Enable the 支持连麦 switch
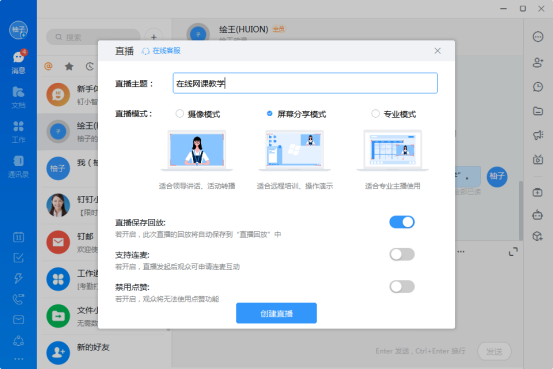This screenshot has height=369, width=553. [402, 254]
